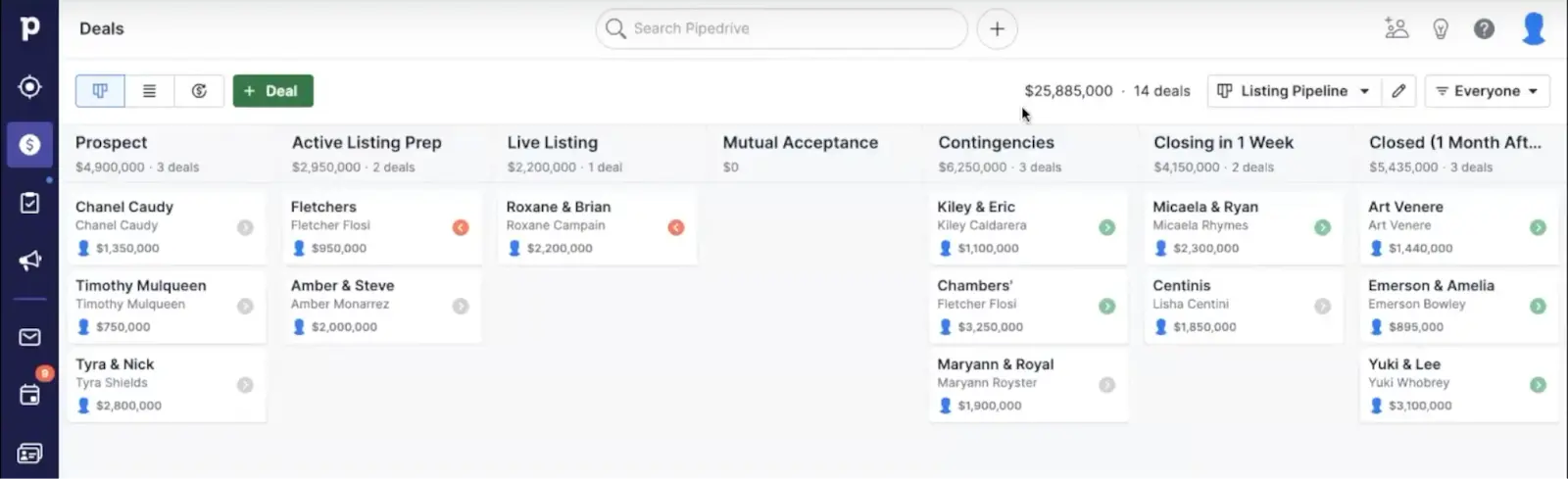
Task: Open the Leads inbox sidebar icon
Action: 29,87
